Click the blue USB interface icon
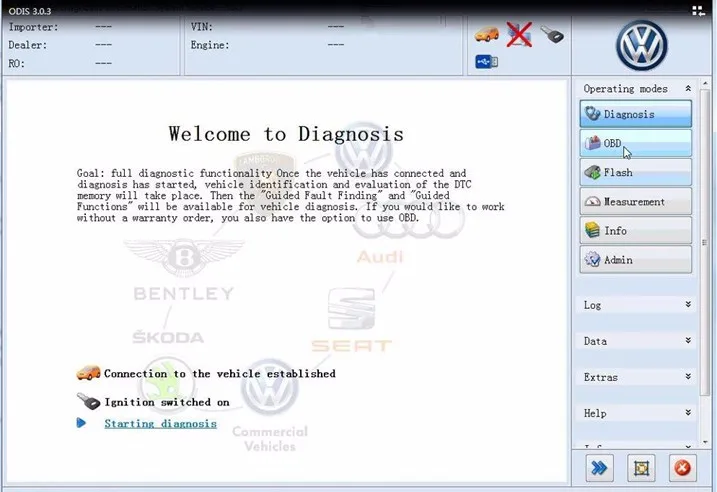Viewport: 717px width, 492px height. [x=487, y=61]
